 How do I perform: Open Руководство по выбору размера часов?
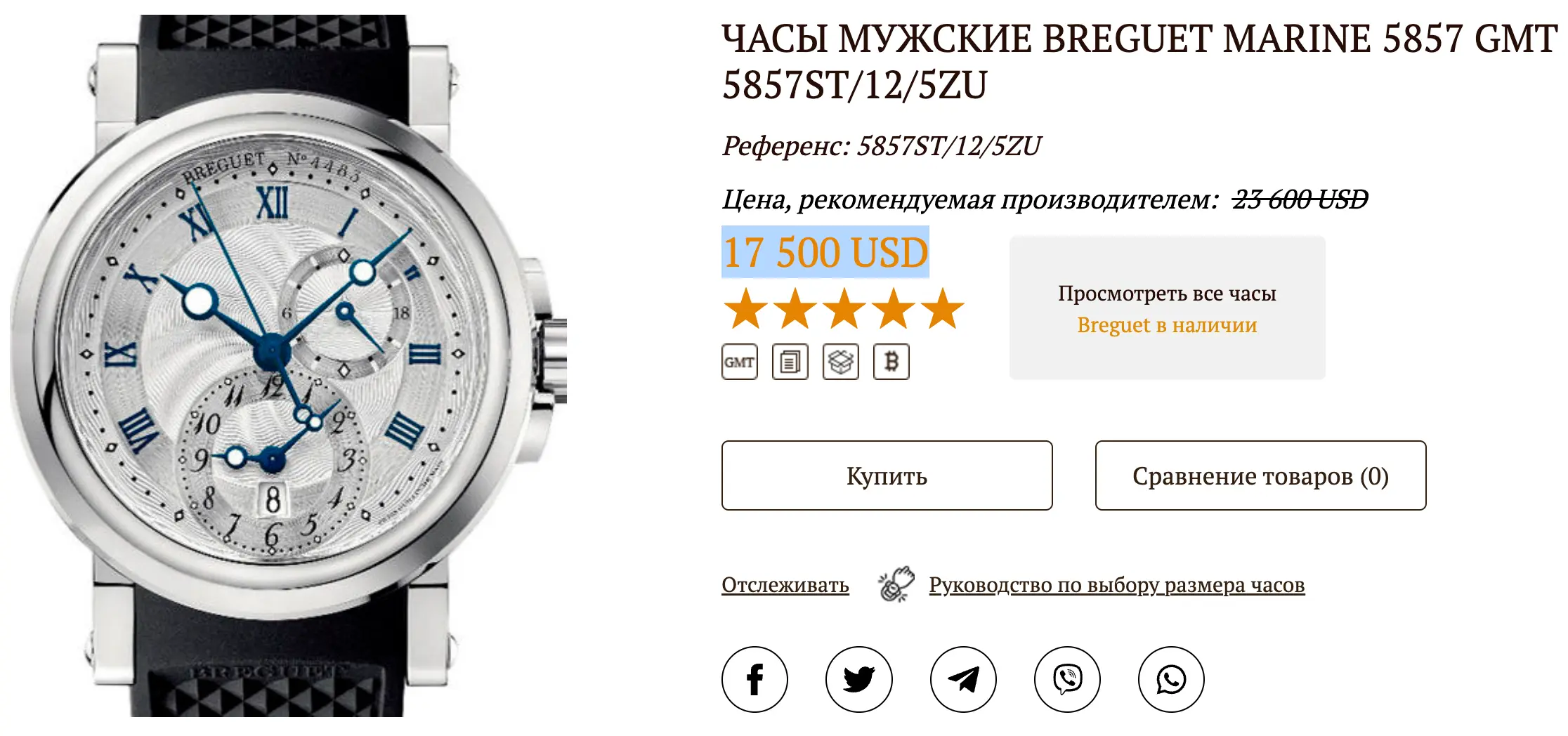point(1117,585)
